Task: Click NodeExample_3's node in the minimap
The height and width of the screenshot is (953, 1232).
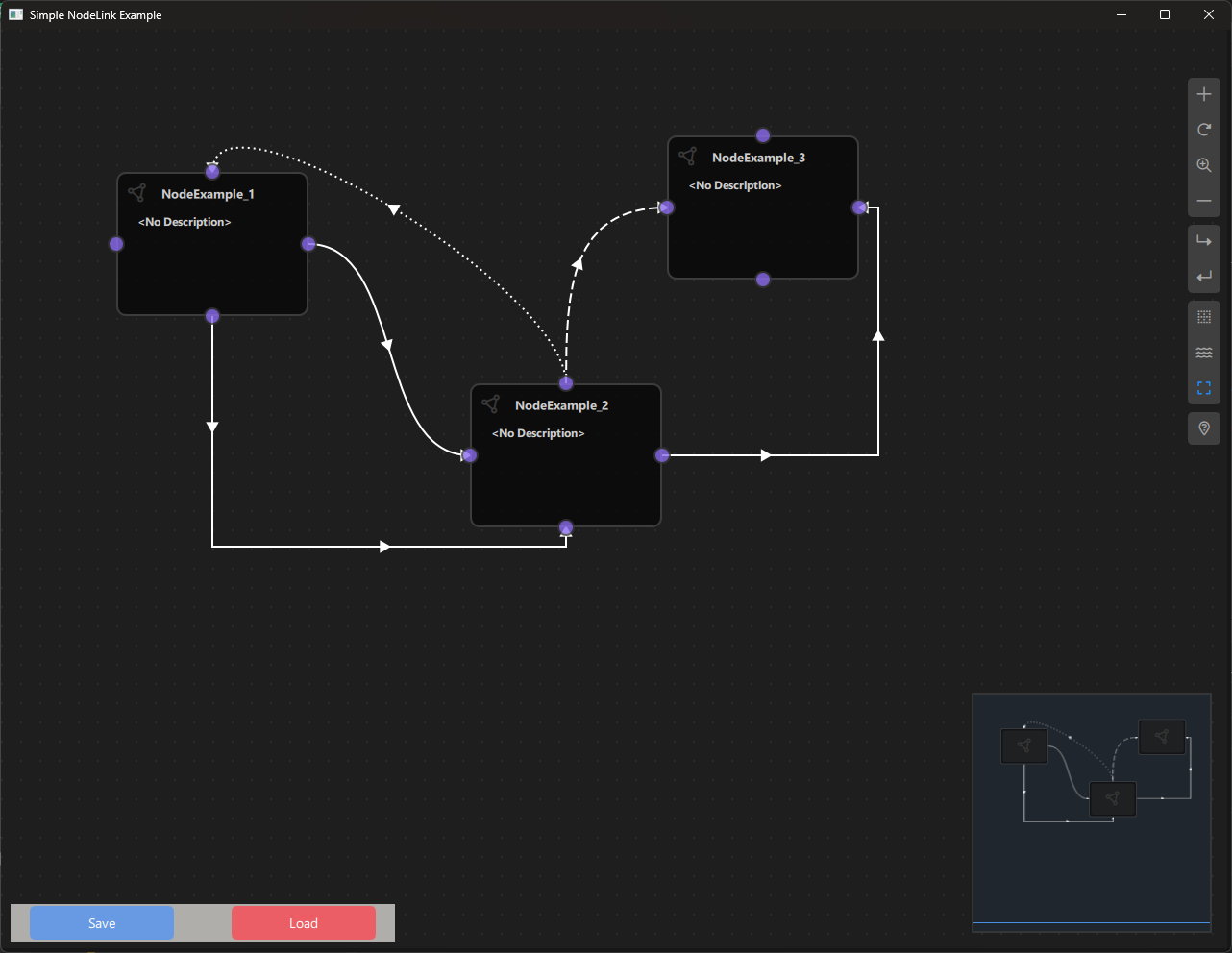Action: click(x=1162, y=737)
